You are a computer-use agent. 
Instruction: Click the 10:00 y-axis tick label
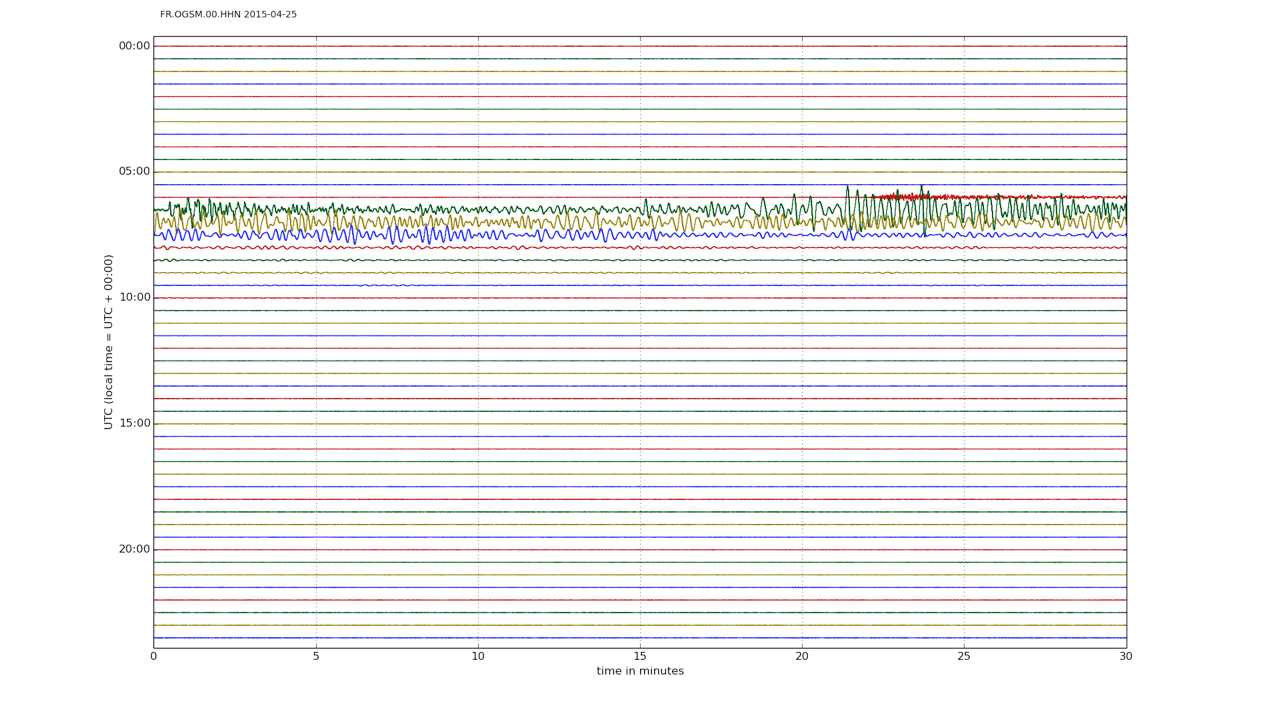(x=134, y=298)
